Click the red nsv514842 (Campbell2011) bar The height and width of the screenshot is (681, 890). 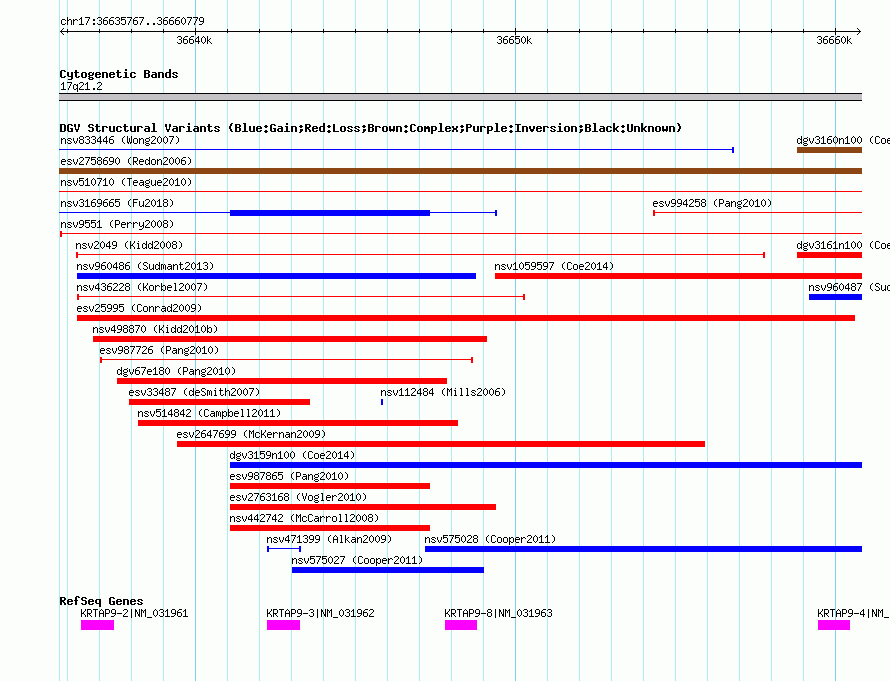click(x=298, y=423)
